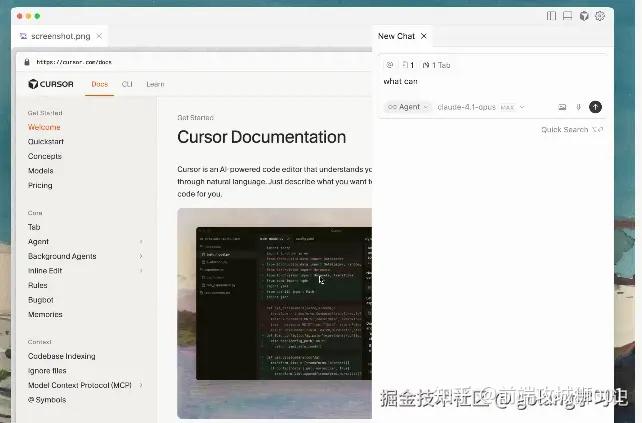Click the Cursor cube icon in title bar
The image size is (642, 423).
click(x=584, y=16)
